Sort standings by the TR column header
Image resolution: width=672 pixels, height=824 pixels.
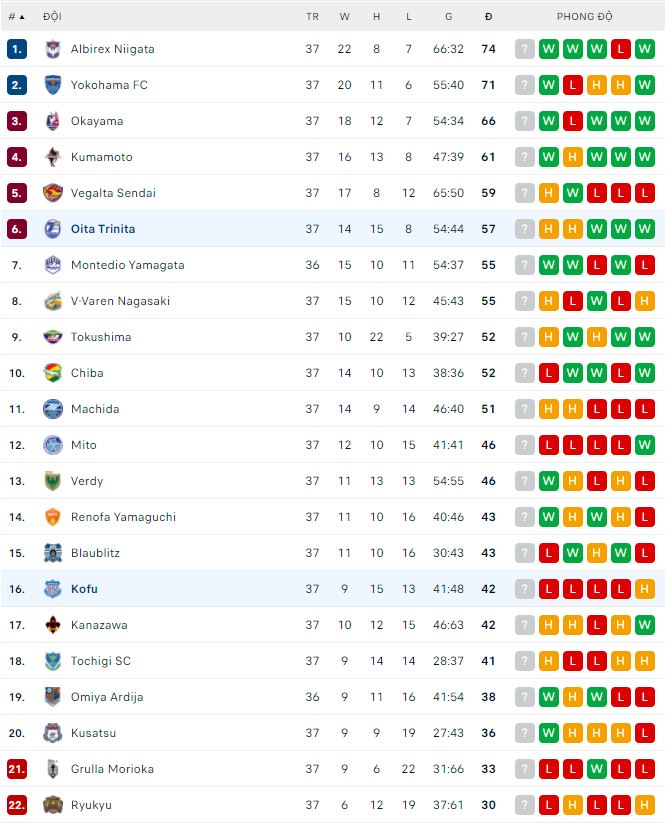pyautogui.click(x=312, y=17)
